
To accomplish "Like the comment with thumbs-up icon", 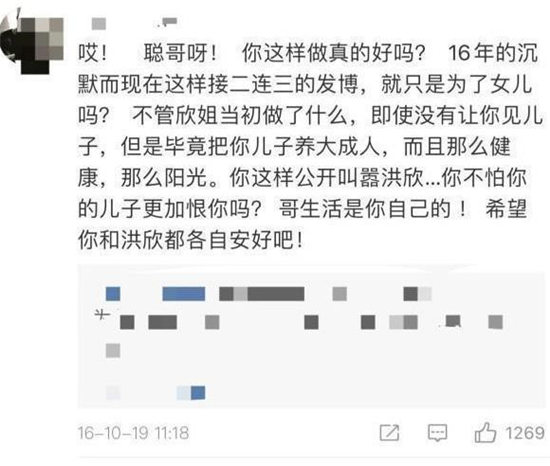I will point(485,432).
